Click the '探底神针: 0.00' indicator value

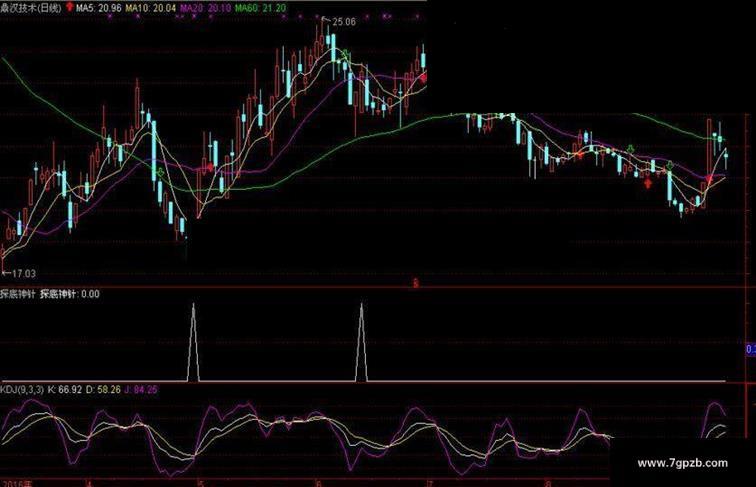tap(69, 294)
